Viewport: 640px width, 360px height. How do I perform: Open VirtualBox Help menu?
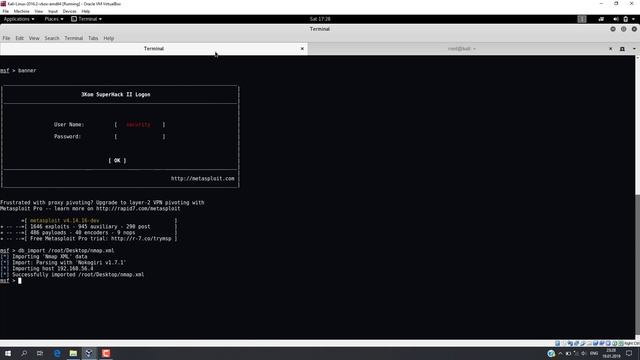pos(86,11)
